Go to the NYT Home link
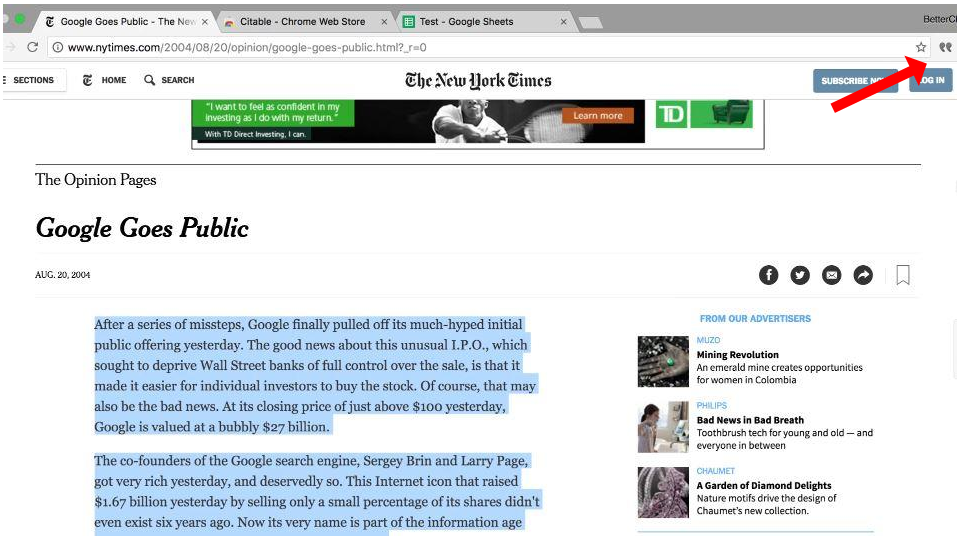960x540 pixels. tap(105, 80)
